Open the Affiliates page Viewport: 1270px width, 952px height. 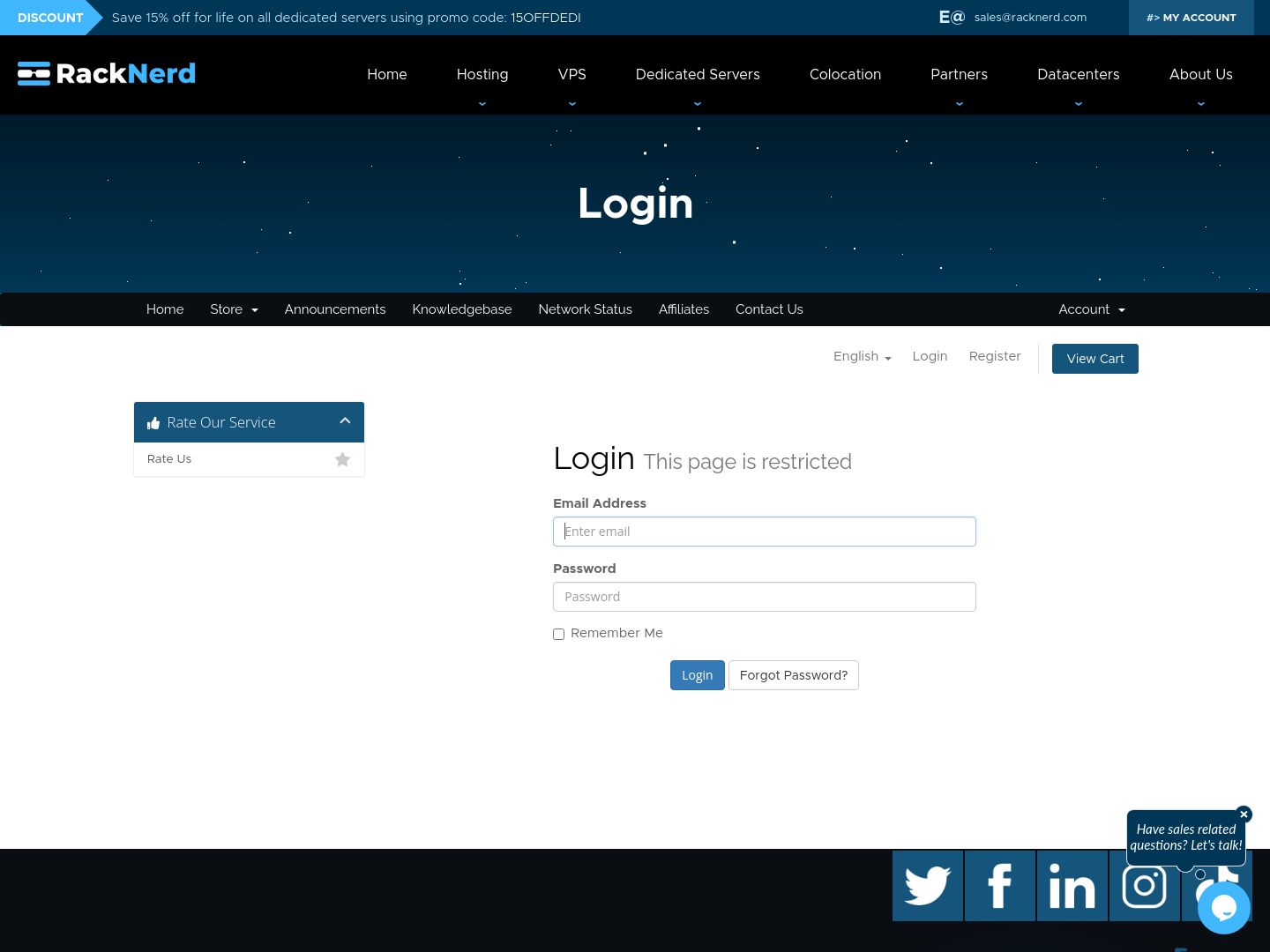684,309
